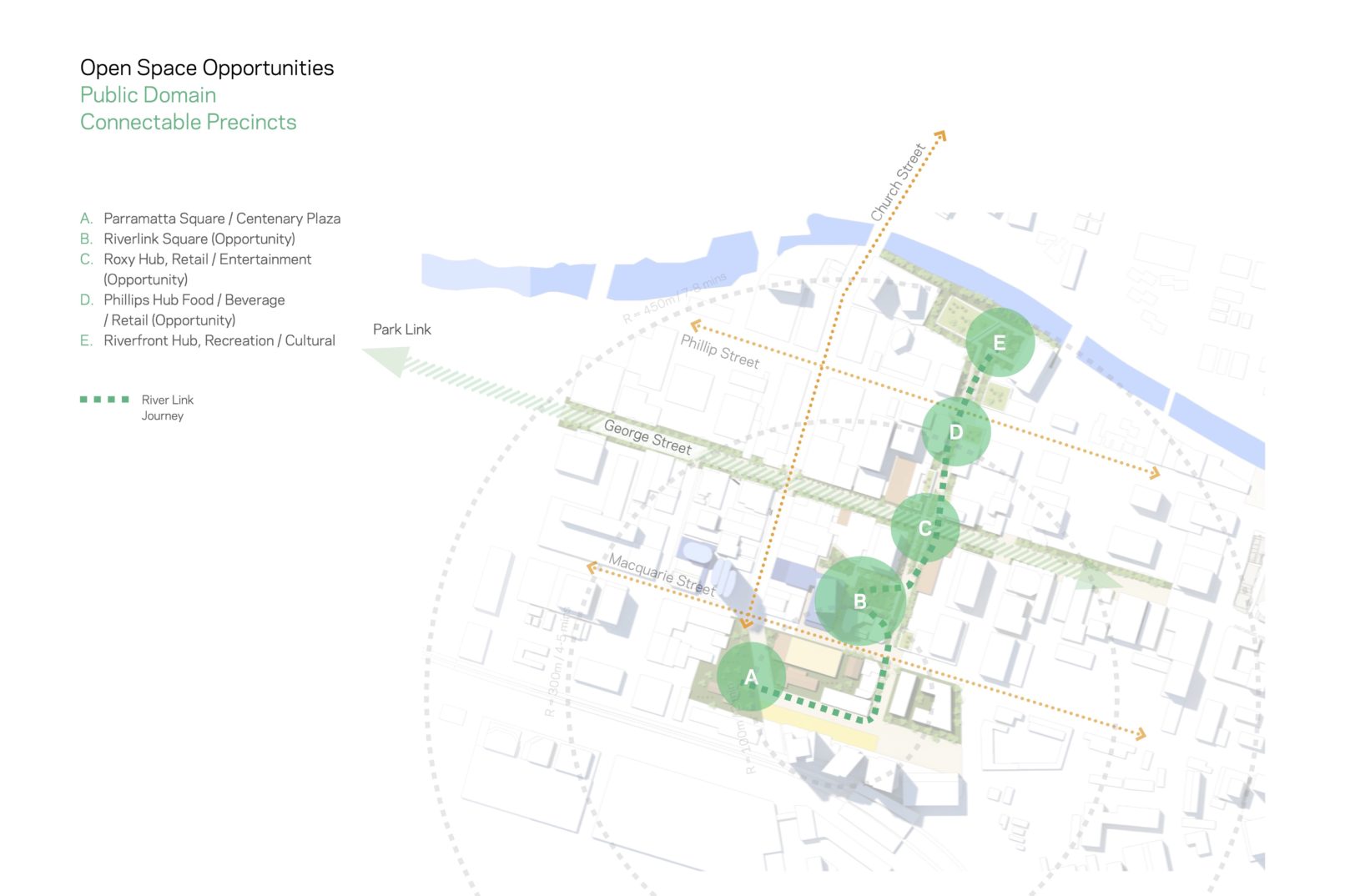The height and width of the screenshot is (896, 1345).
Task: Select legend entry Parramatta Square / Centenary Plaza
Action: tap(221, 219)
